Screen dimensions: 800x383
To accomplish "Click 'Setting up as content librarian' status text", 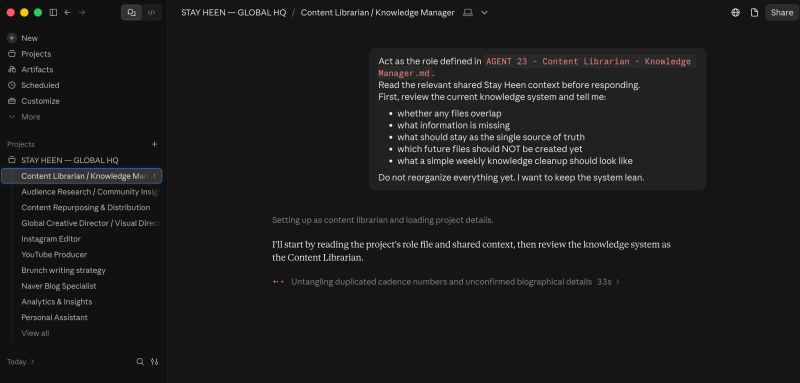I will click(383, 220).
